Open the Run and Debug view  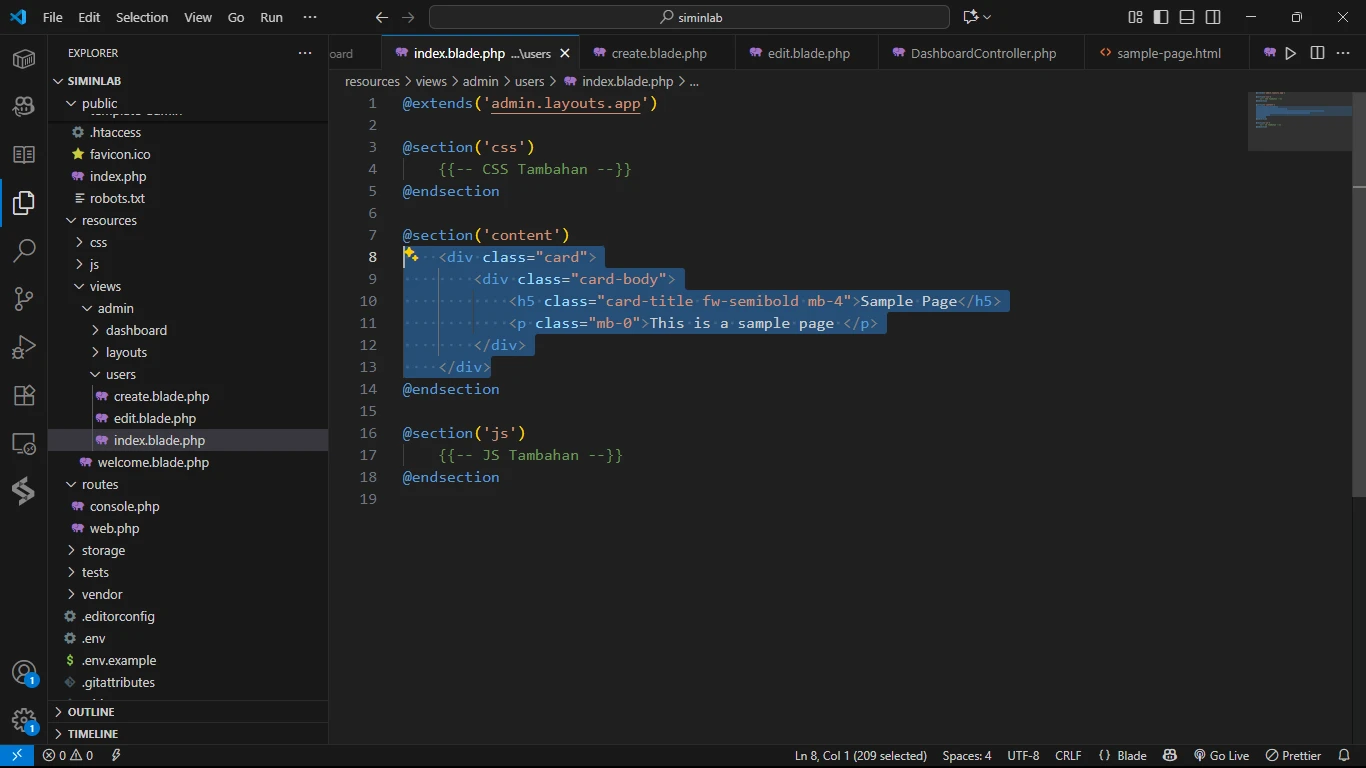click(x=24, y=347)
